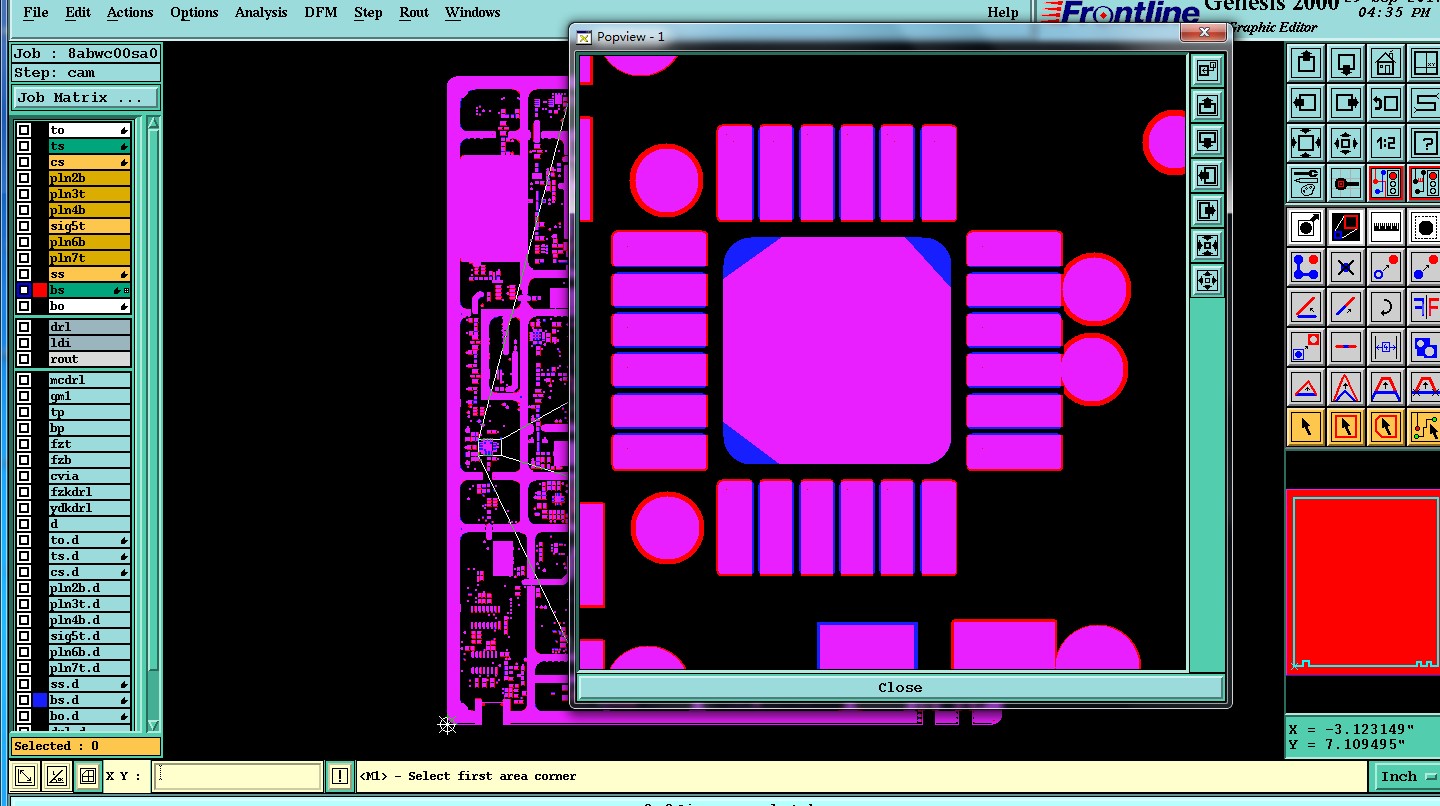
Task: Click the zoom out arrows icon in main toolbar
Action: 1346,142
